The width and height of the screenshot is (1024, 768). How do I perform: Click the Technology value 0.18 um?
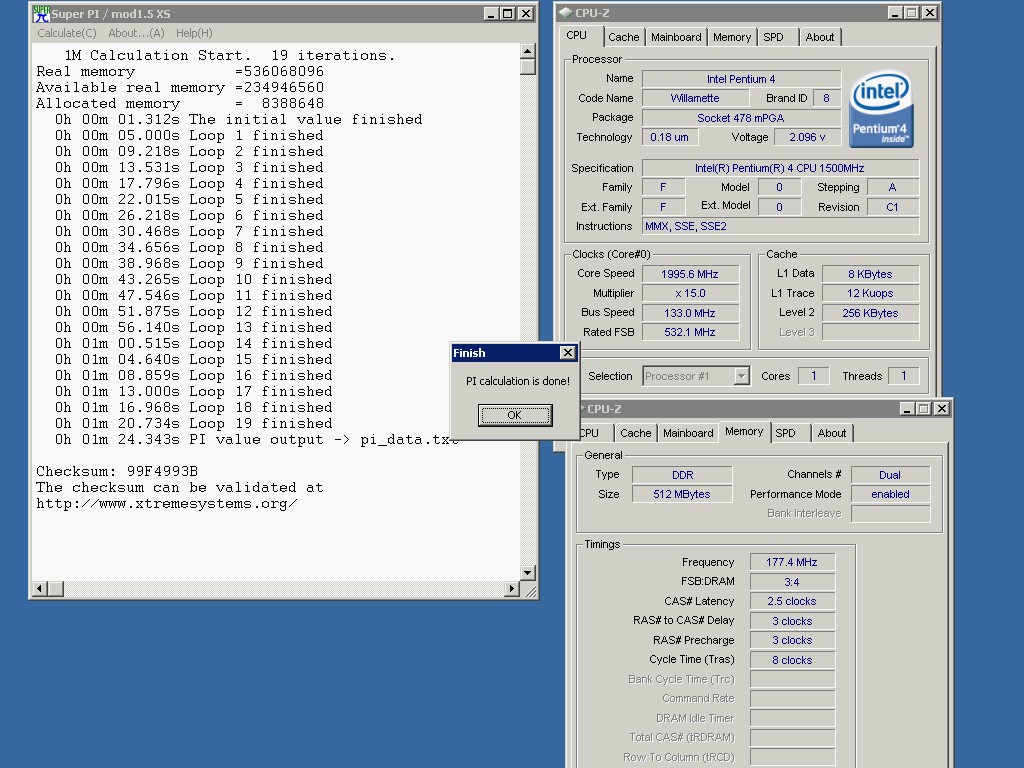point(669,137)
